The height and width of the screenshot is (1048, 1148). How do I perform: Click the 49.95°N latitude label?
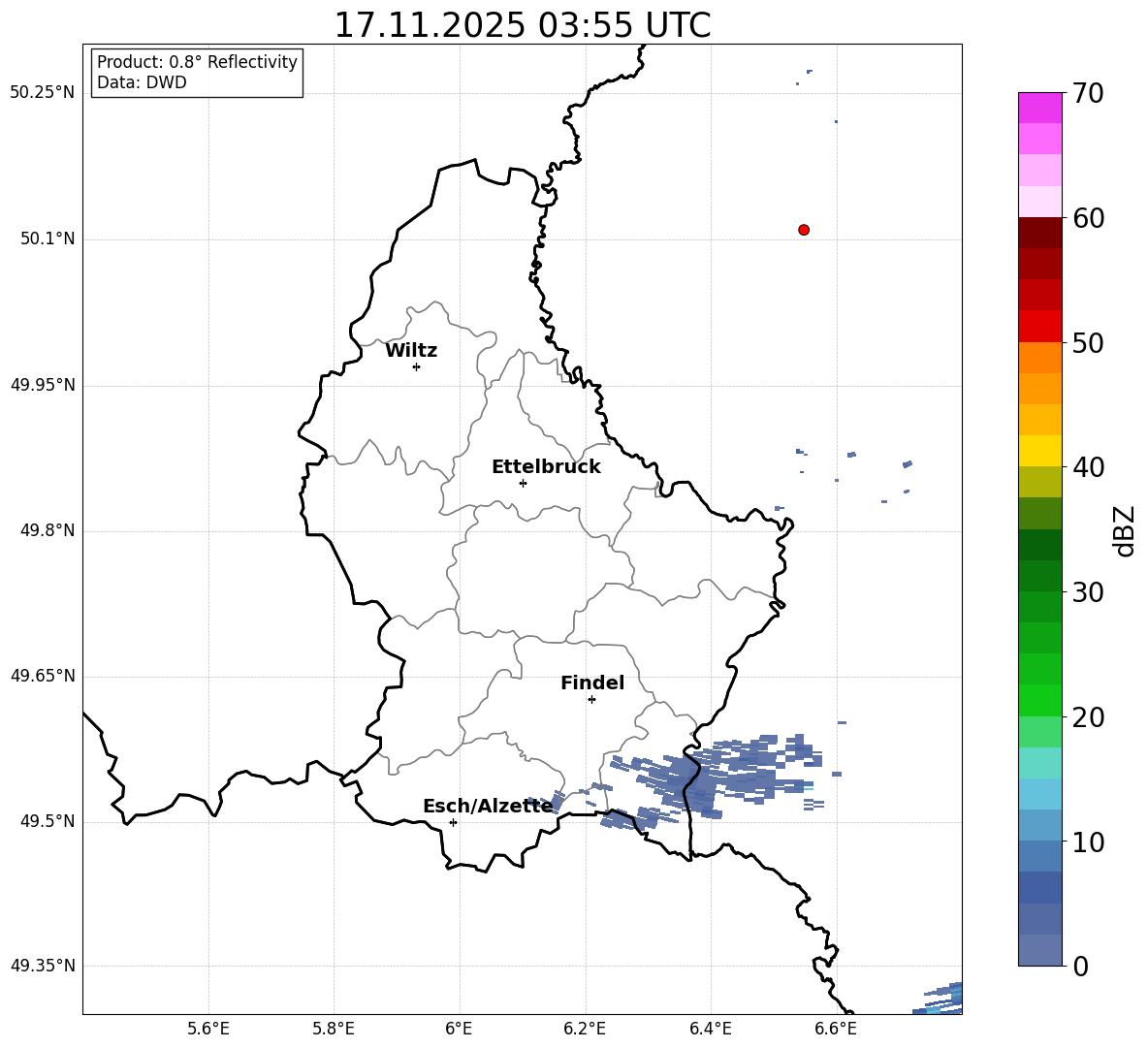coord(43,385)
